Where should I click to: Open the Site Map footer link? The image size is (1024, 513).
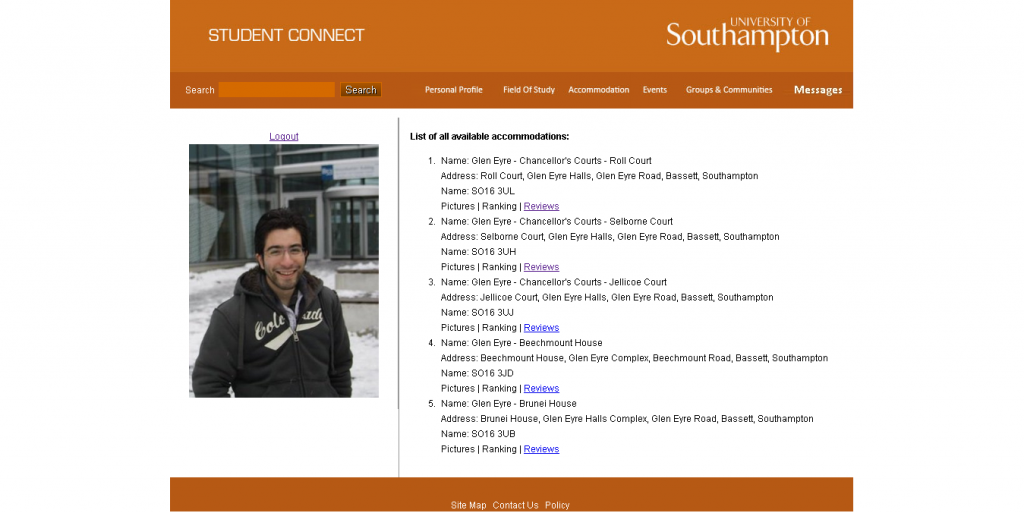468,505
